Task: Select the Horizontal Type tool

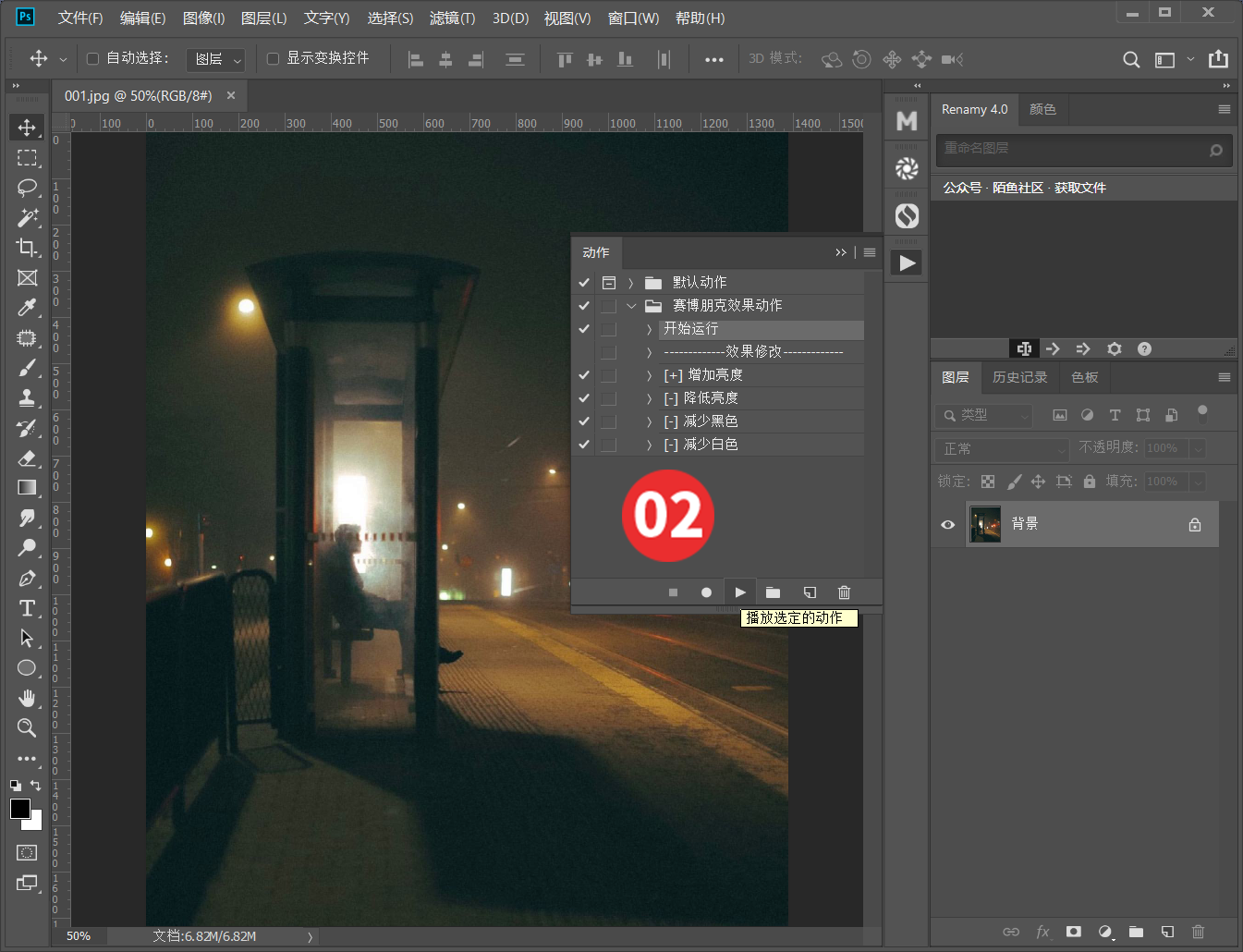Action: click(x=27, y=608)
